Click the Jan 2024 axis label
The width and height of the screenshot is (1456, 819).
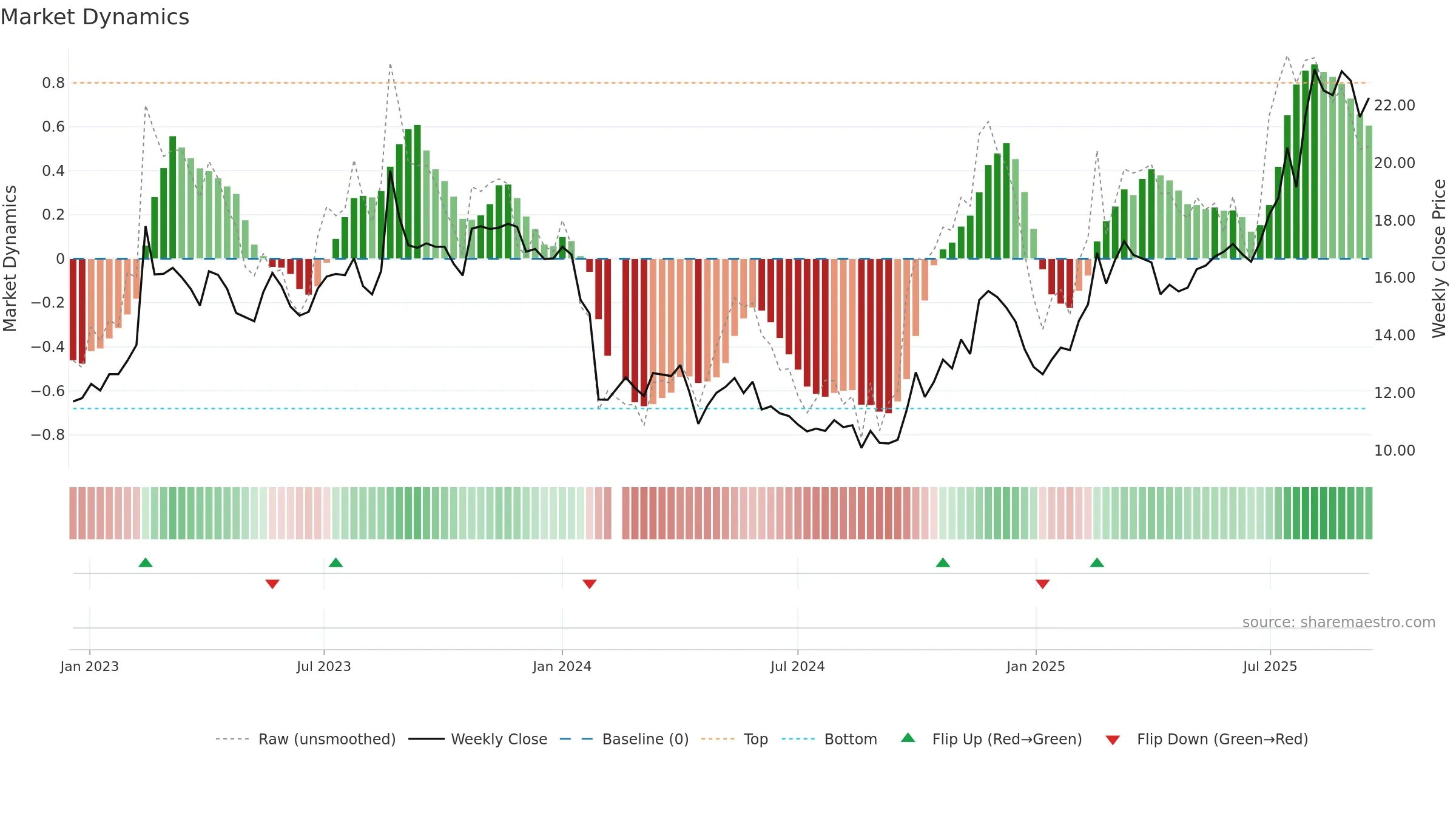(x=562, y=666)
